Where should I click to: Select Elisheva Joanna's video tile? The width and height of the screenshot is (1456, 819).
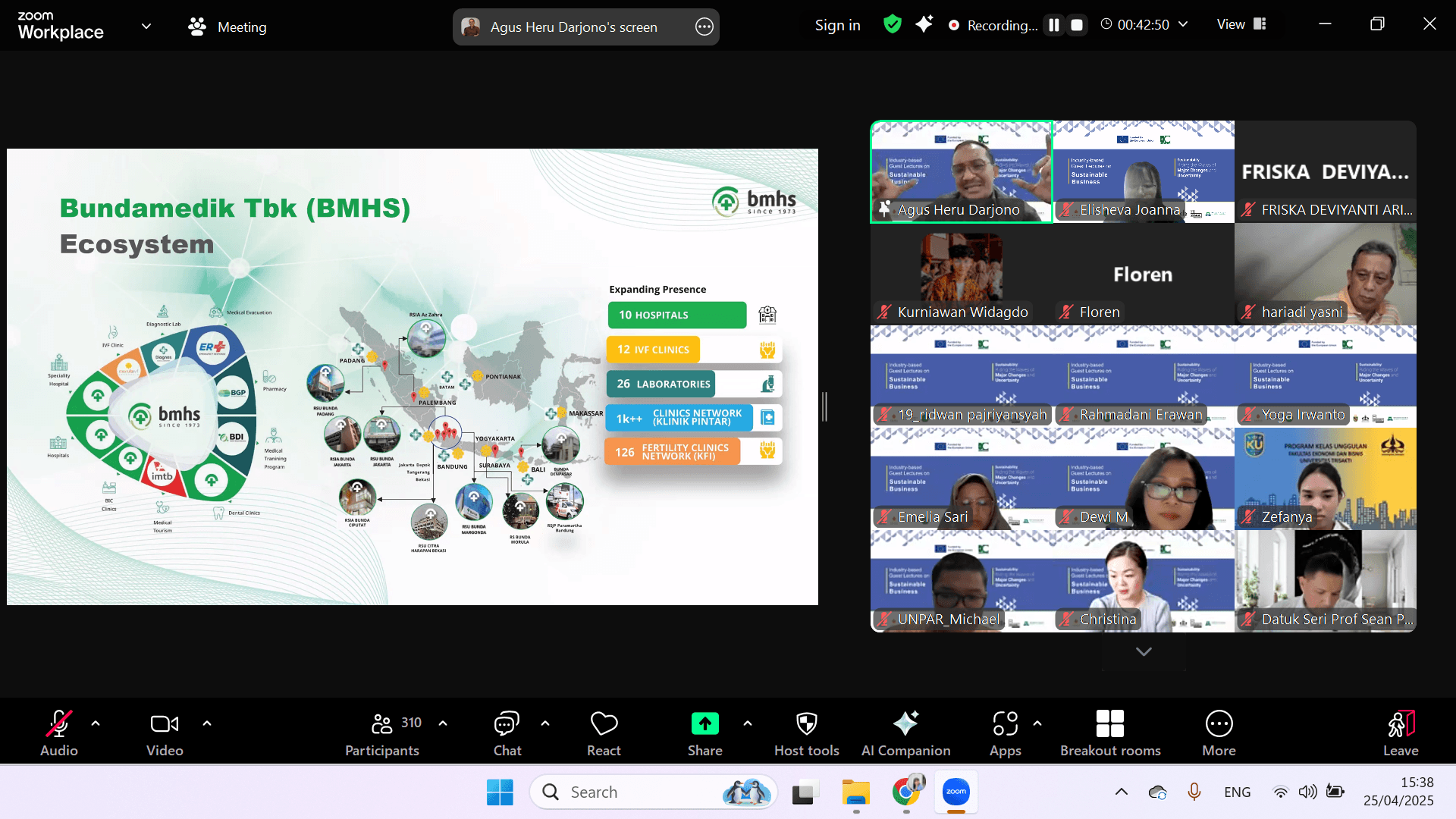1144,172
